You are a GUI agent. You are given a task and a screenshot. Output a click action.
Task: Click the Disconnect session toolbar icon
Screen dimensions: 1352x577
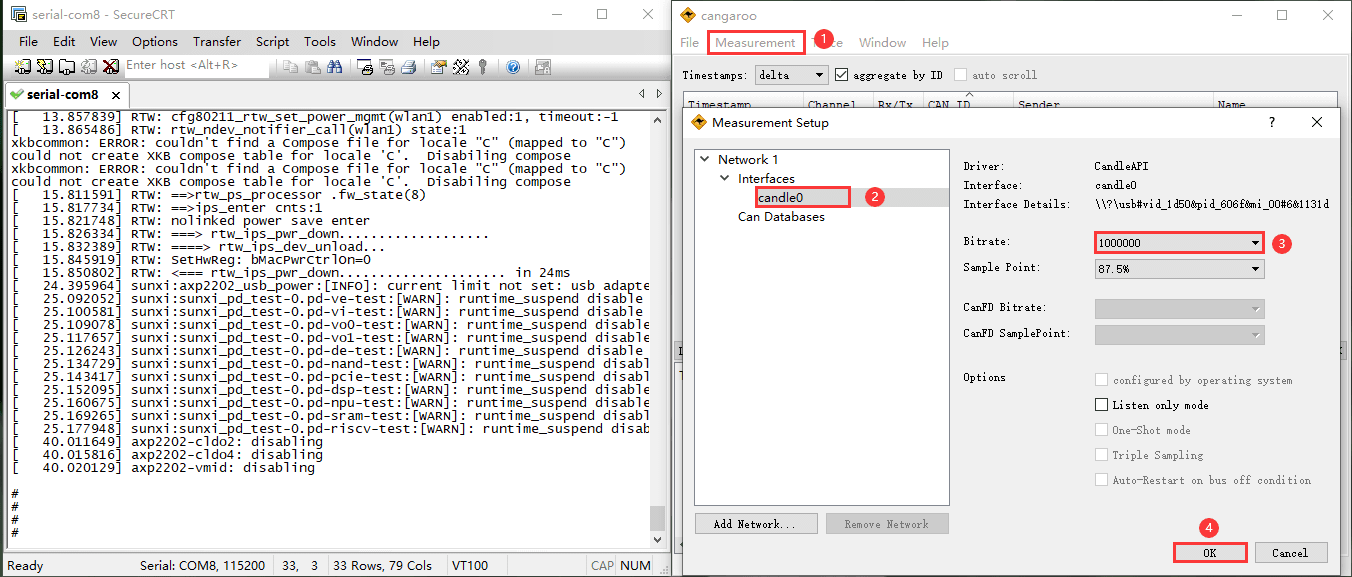[110, 66]
